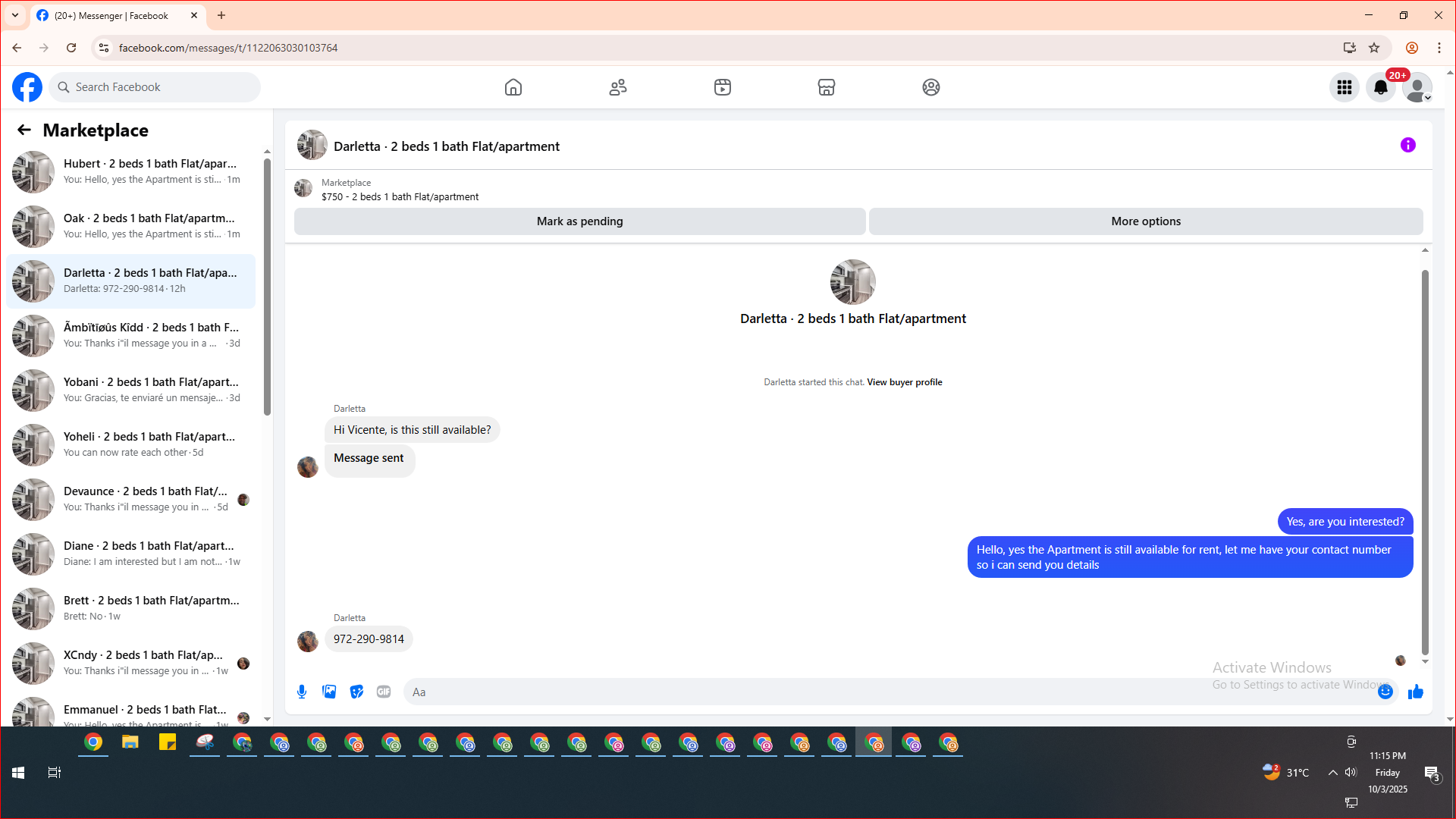Open the Windows notification center
This screenshot has width=1456, height=819.
coord(1432,773)
